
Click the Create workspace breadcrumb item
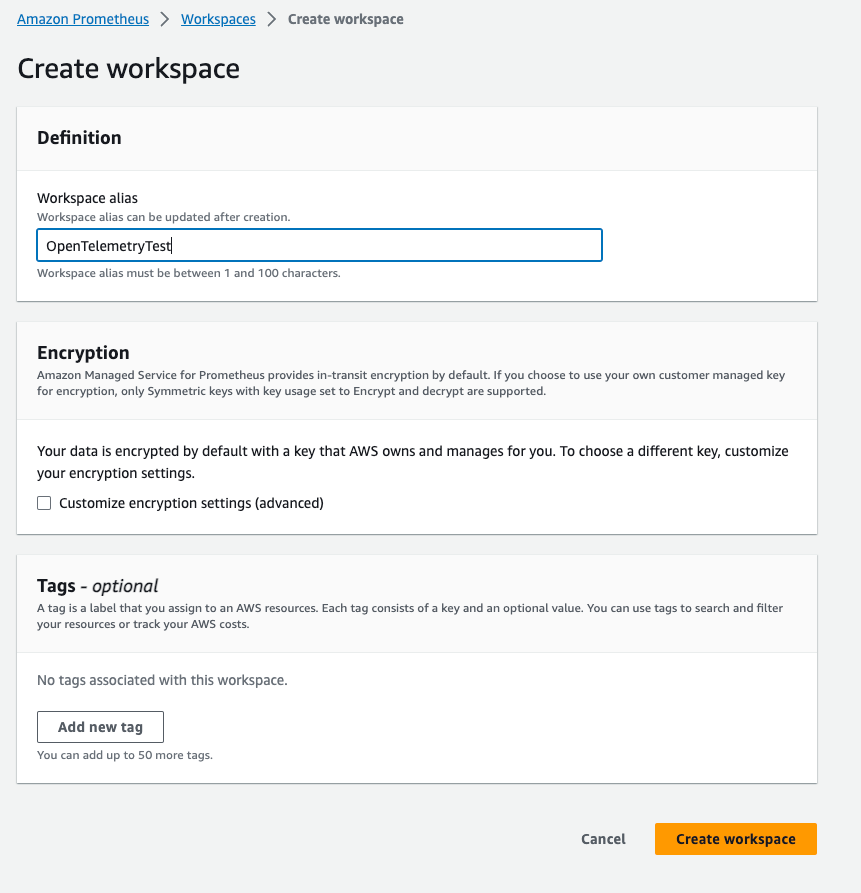pyautogui.click(x=345, y=18)
